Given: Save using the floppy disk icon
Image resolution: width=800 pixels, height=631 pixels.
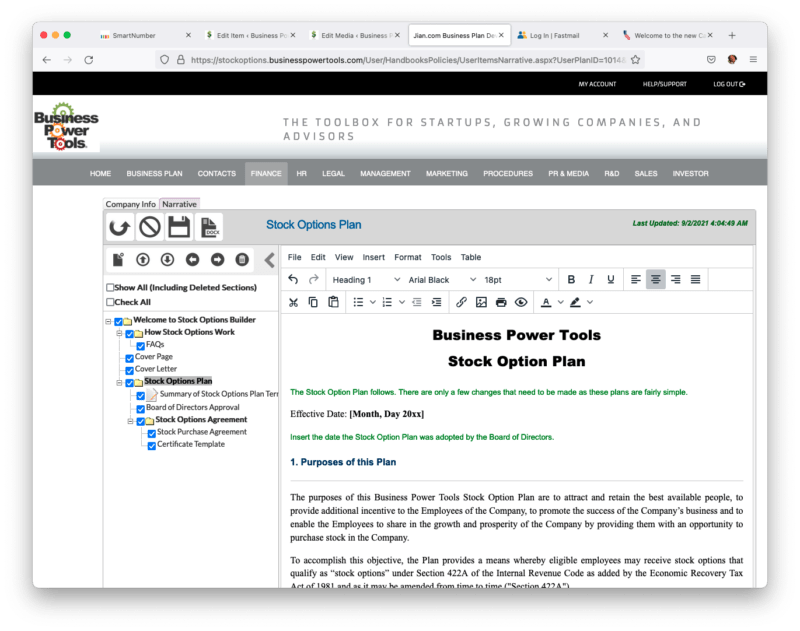Looking at the screenshot, I should pos(179,227).
